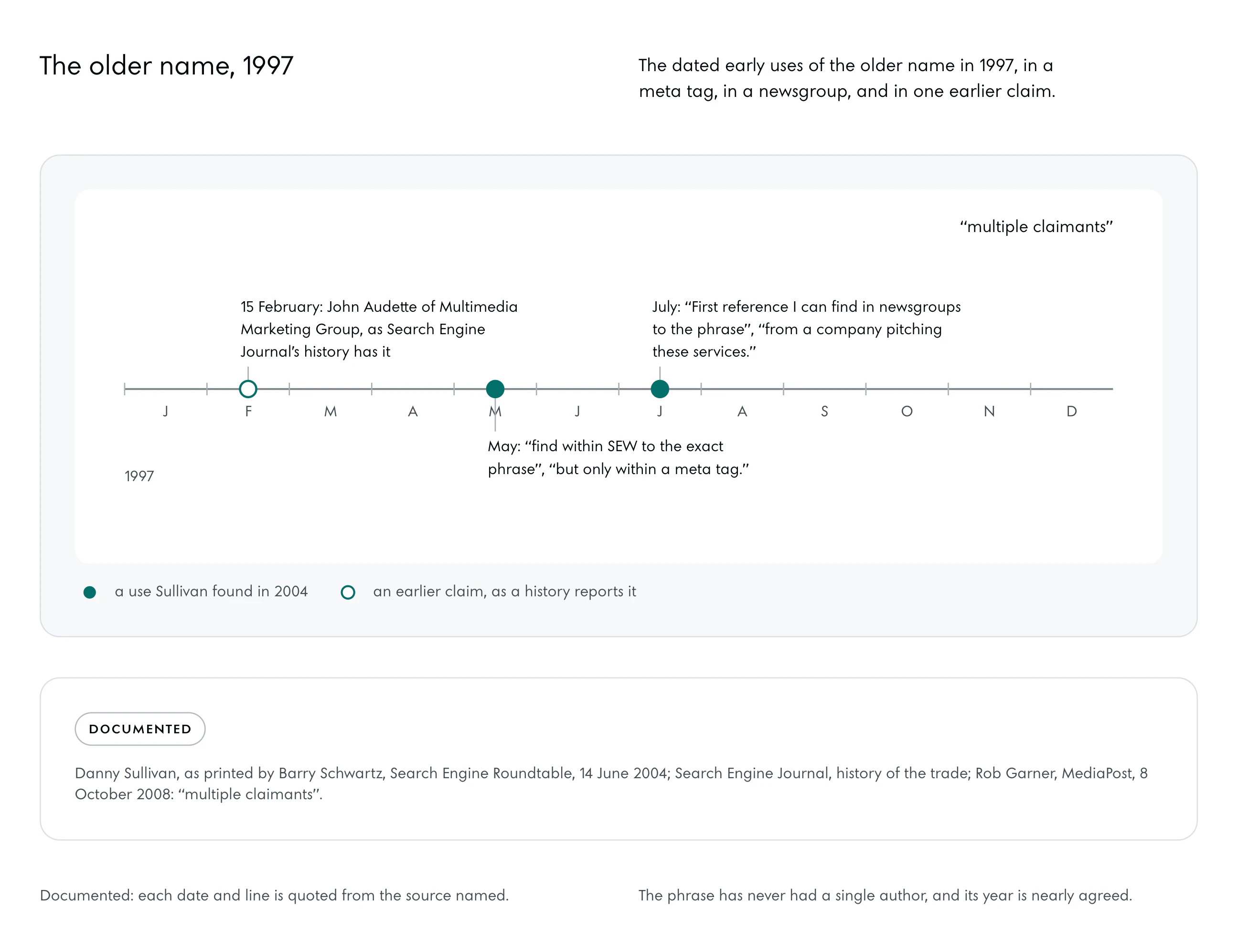This screenshot has width=1238, height=952.
Task: Select the filled July timeline marker
Action: pos(660,389)
